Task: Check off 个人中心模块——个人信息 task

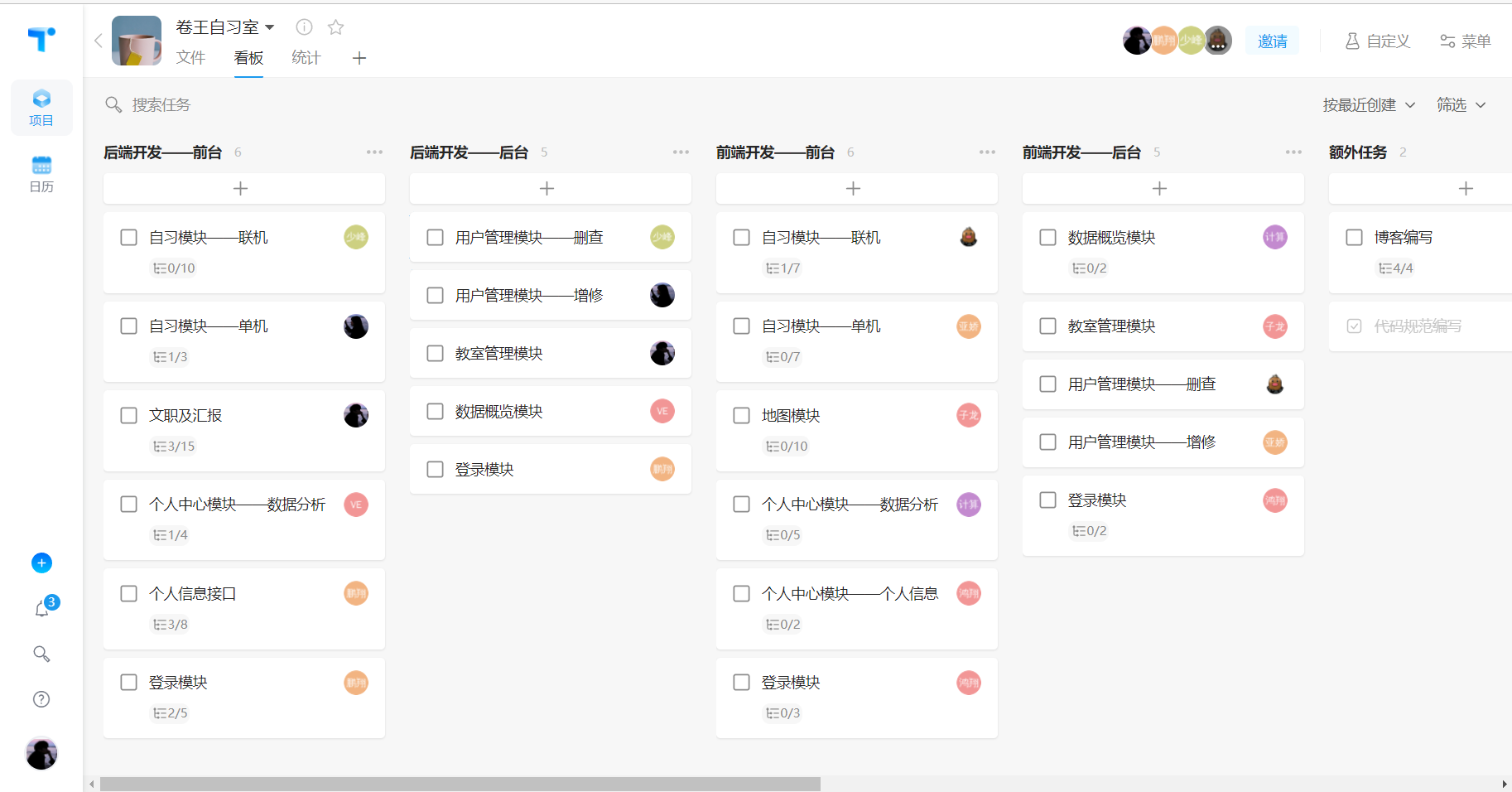Action: (742, 593)
